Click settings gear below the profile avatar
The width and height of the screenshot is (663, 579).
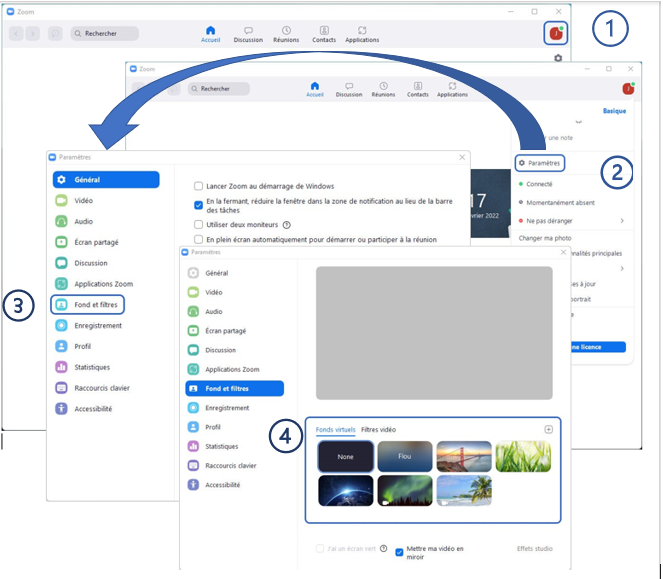[558, 58]
